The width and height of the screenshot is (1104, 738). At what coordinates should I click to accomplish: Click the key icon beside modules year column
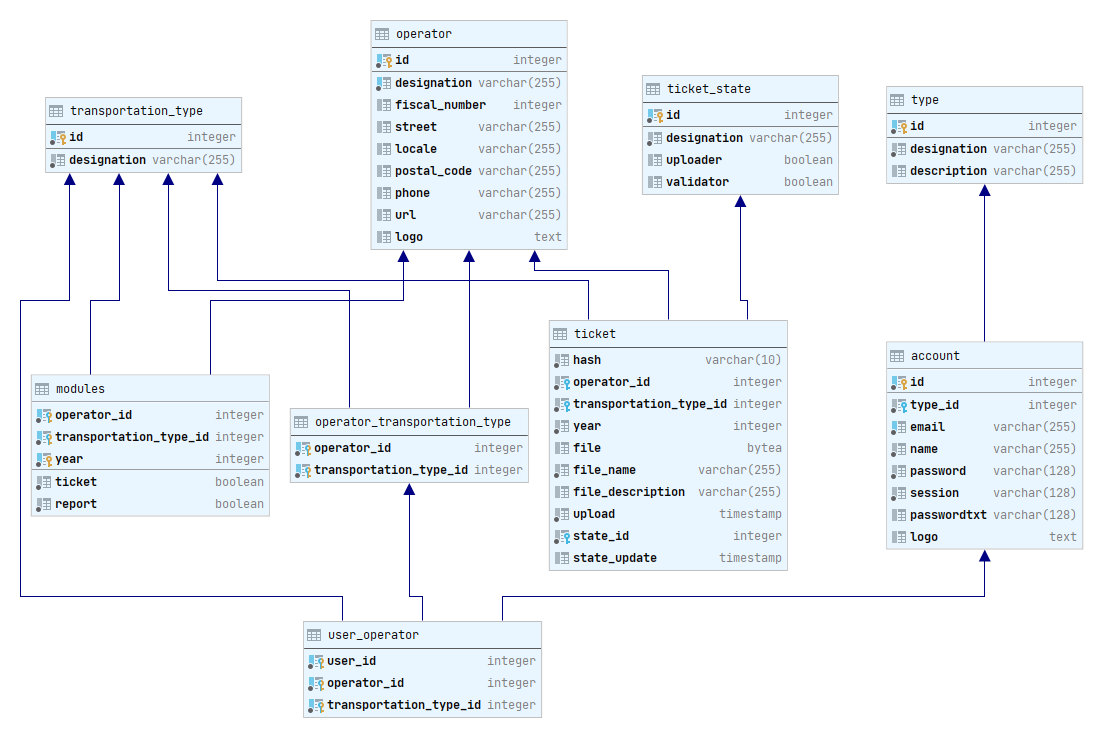43,459
